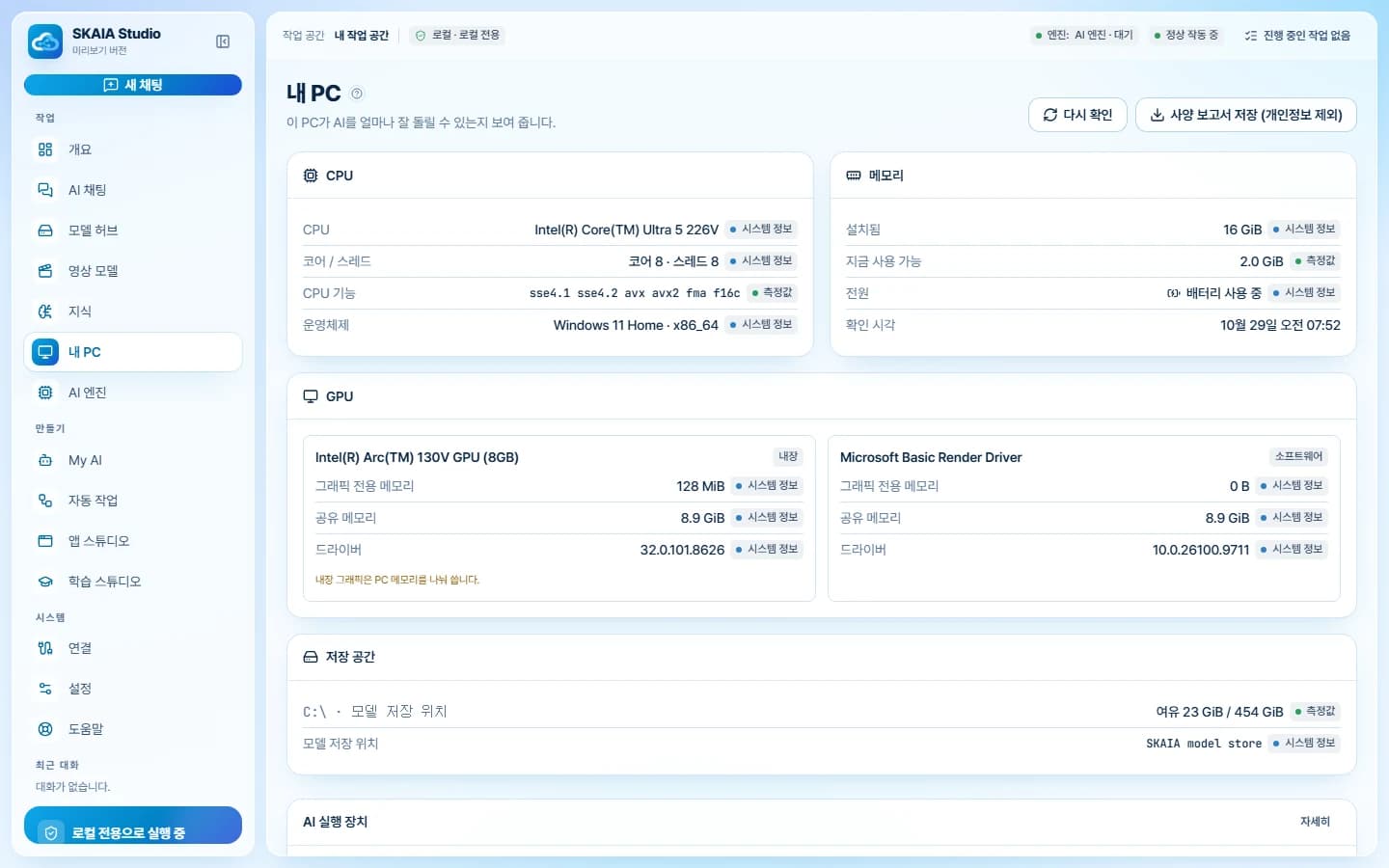Open the 개요 overview icon in sidebar
The width and height of the screenshot is (1389, 868).
(45, 149)
